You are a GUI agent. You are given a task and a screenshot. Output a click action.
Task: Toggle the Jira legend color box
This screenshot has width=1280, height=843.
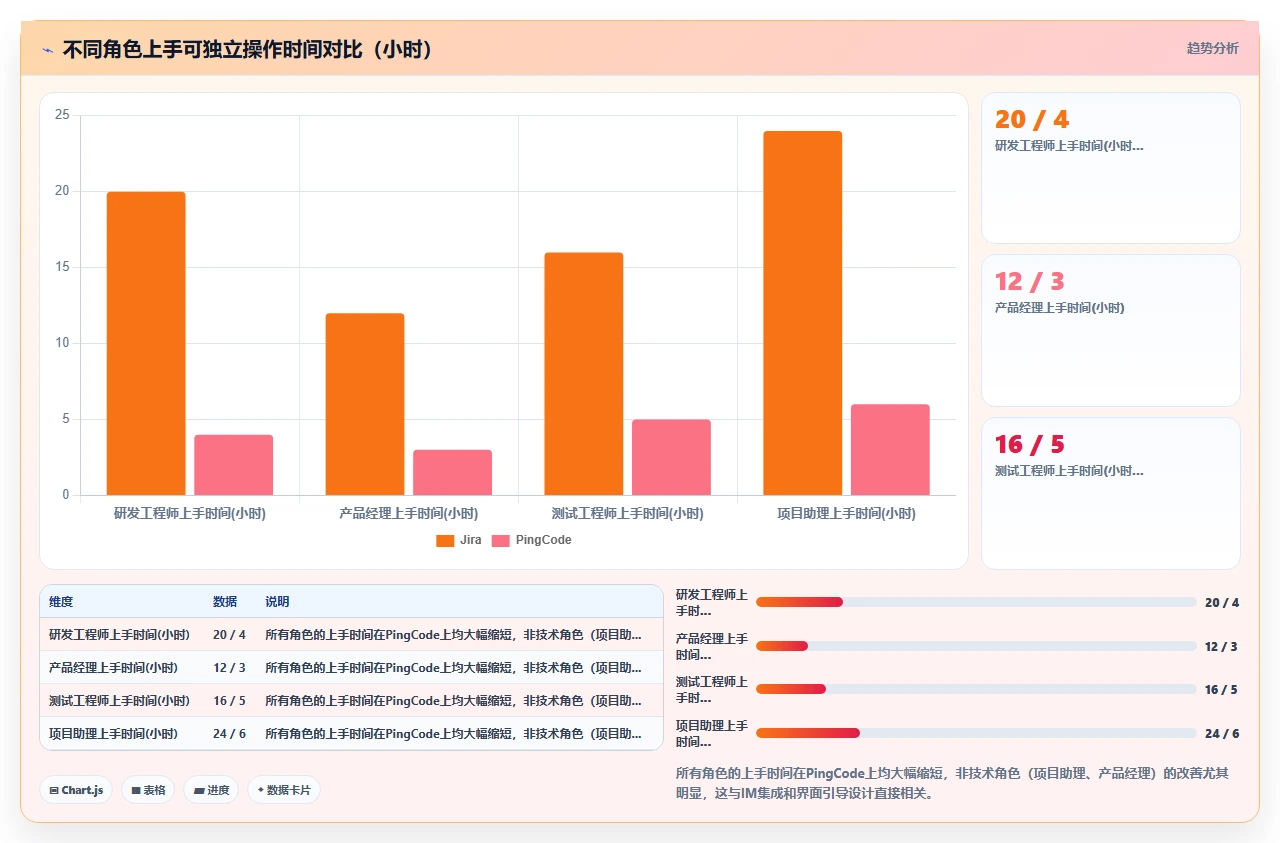pos(445,540)
